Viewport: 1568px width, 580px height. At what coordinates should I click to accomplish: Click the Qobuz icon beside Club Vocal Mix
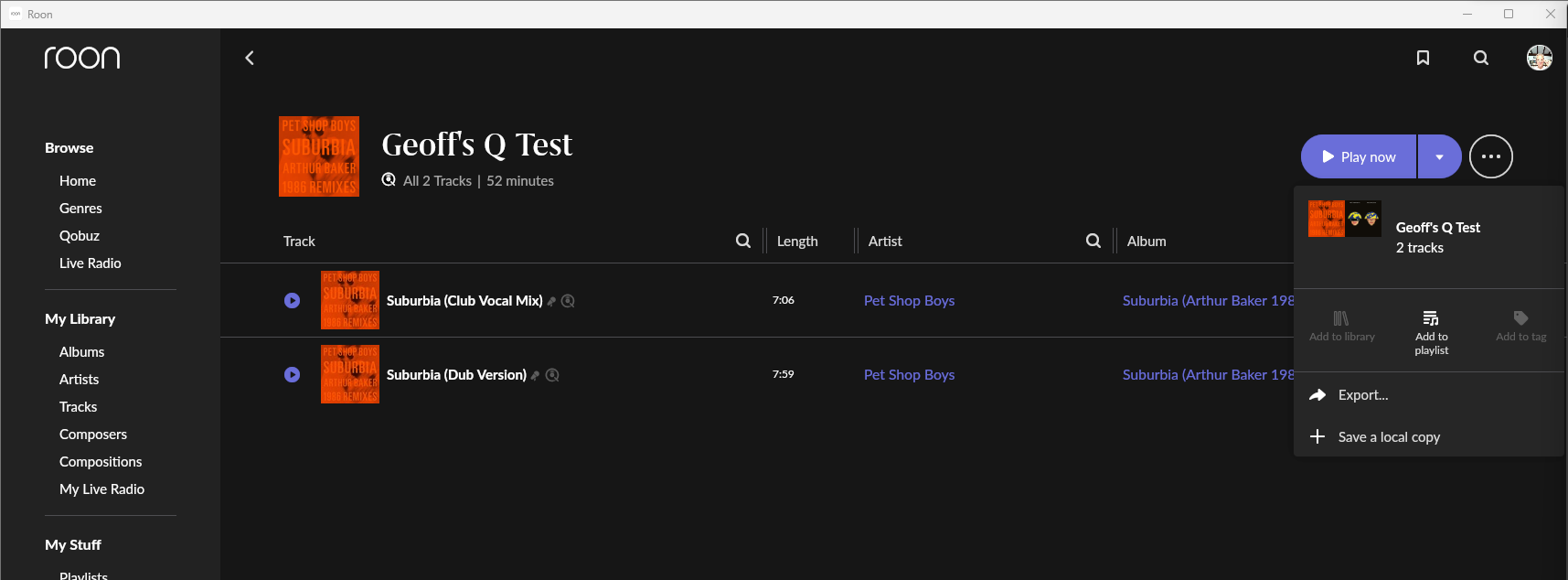(568, 301)
